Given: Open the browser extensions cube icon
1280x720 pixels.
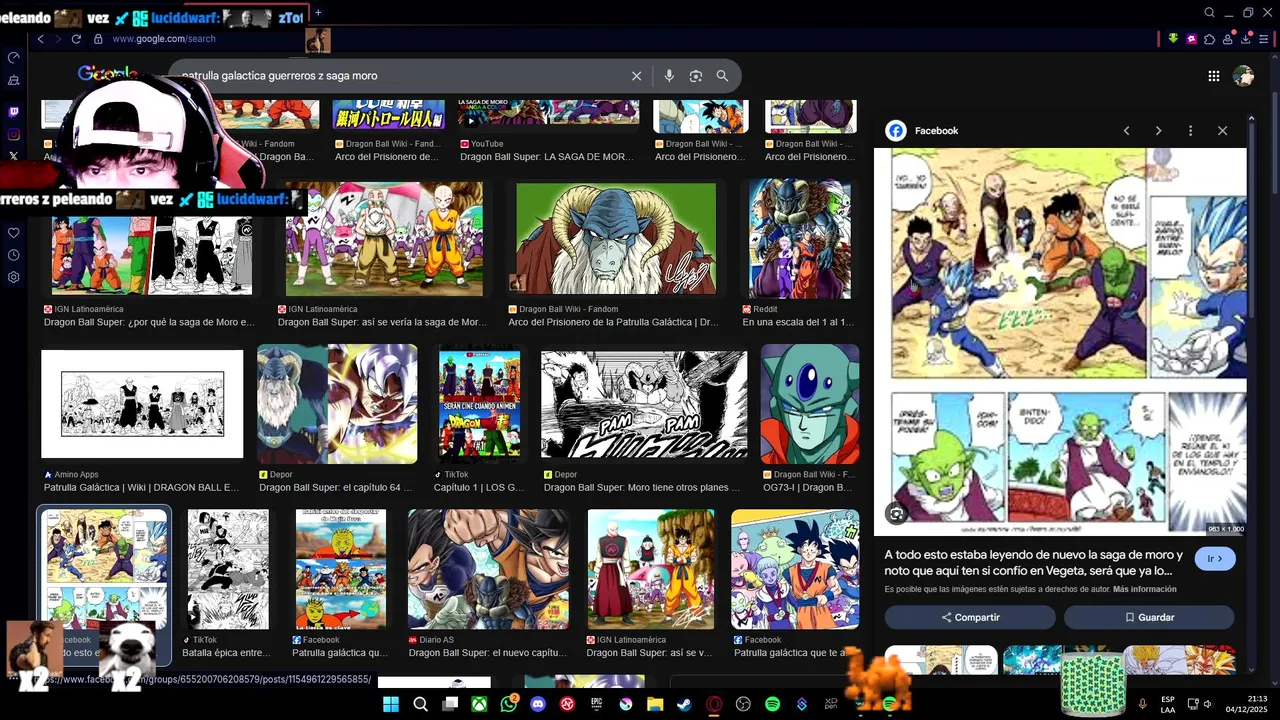Looking at the screenshot, I should (x=1210, y=39).
